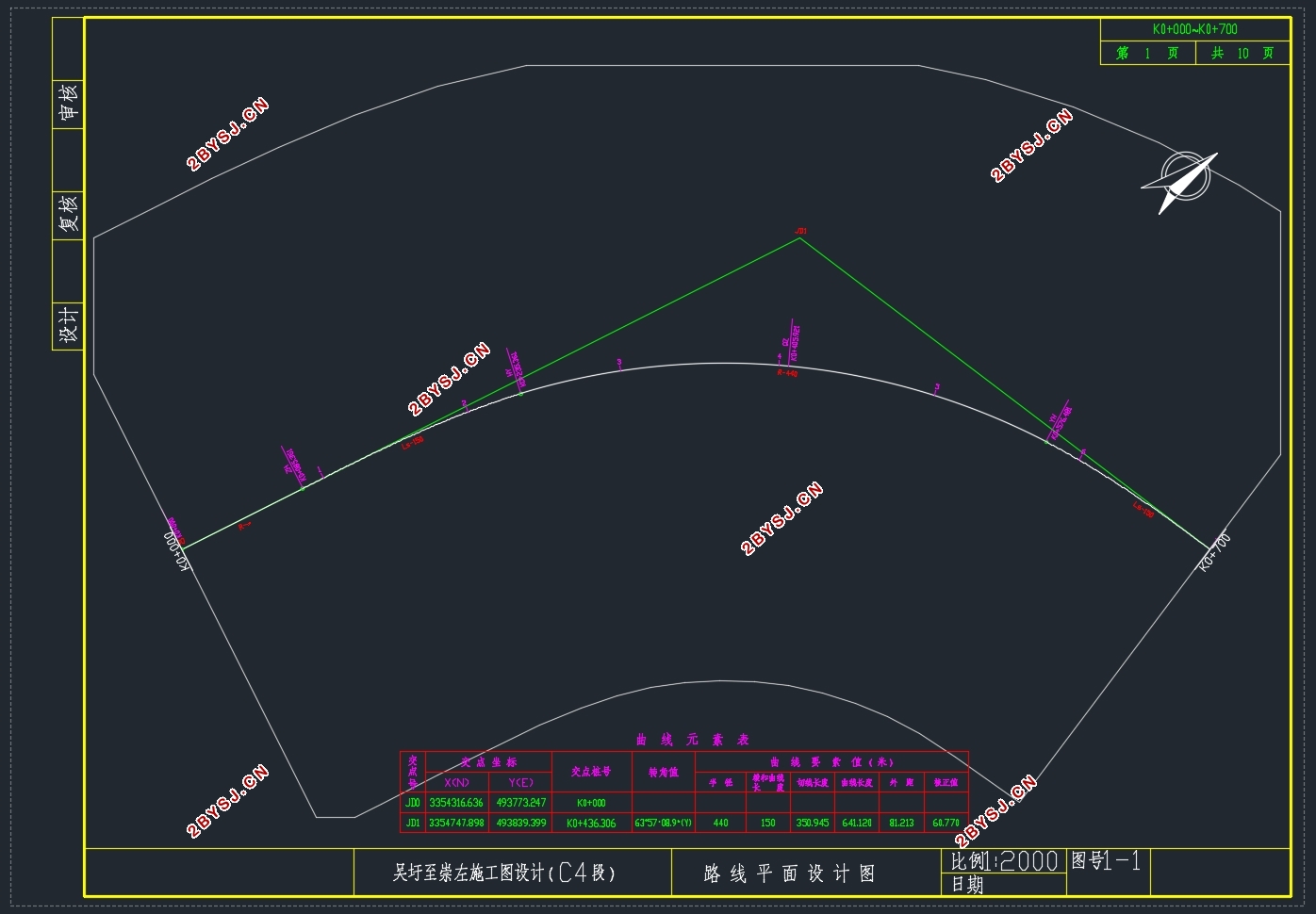The width and height of the screenshot is (1316, 914).
Task: Select the '曲线元素表' table title
Action: [x=691, y=740]
